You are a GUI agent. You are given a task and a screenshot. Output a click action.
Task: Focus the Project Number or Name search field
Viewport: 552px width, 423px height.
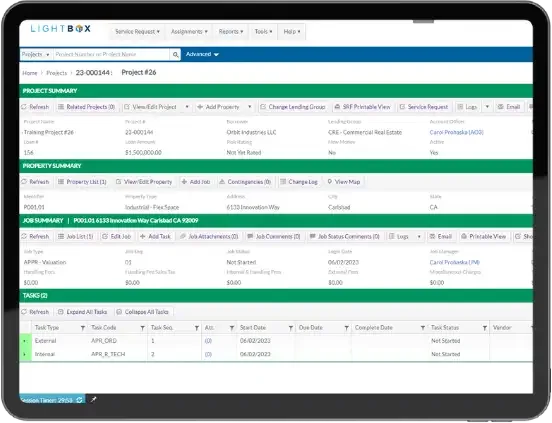tap(111, 54)
